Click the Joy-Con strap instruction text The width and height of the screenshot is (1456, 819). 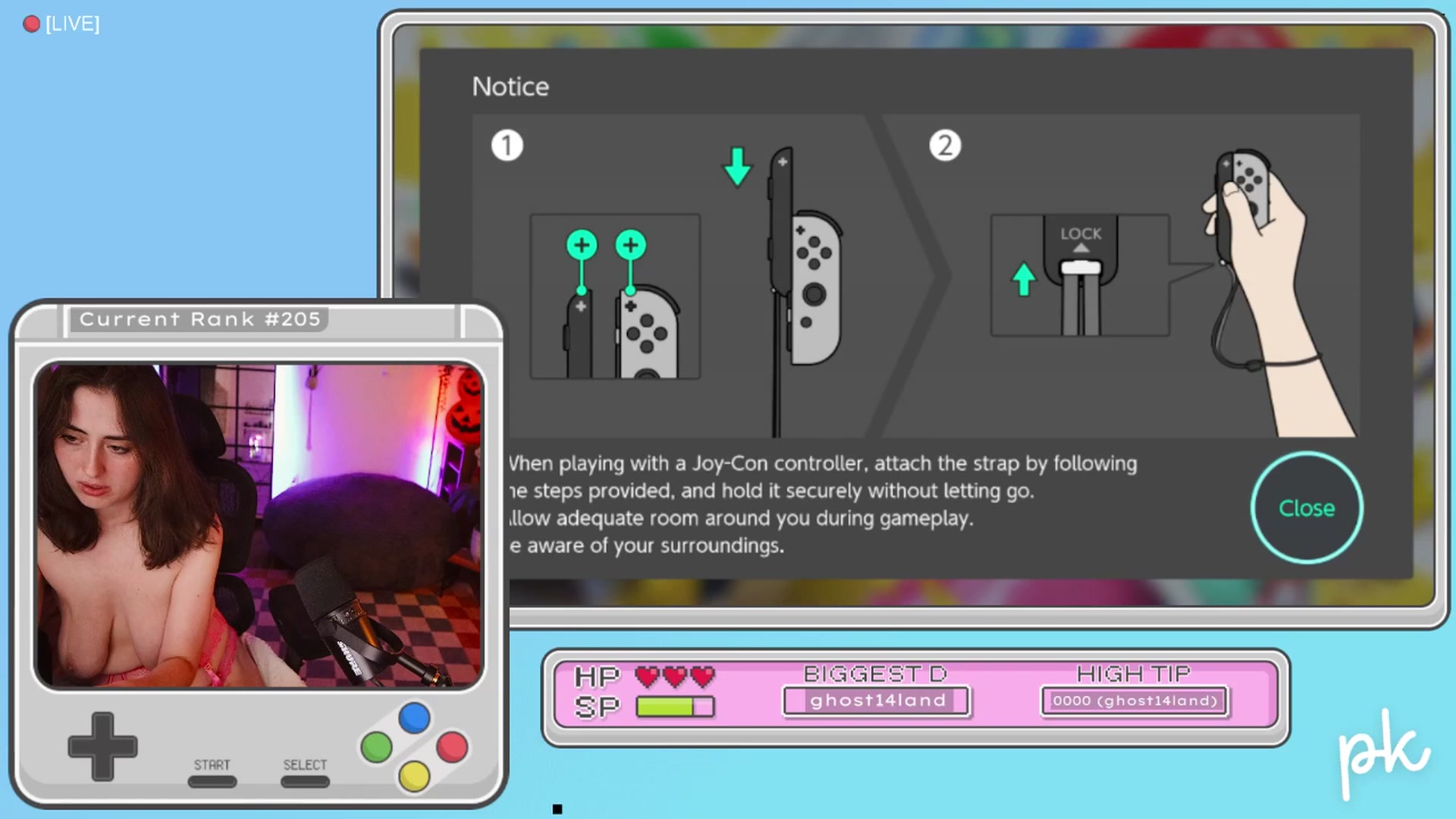[823, 504]
